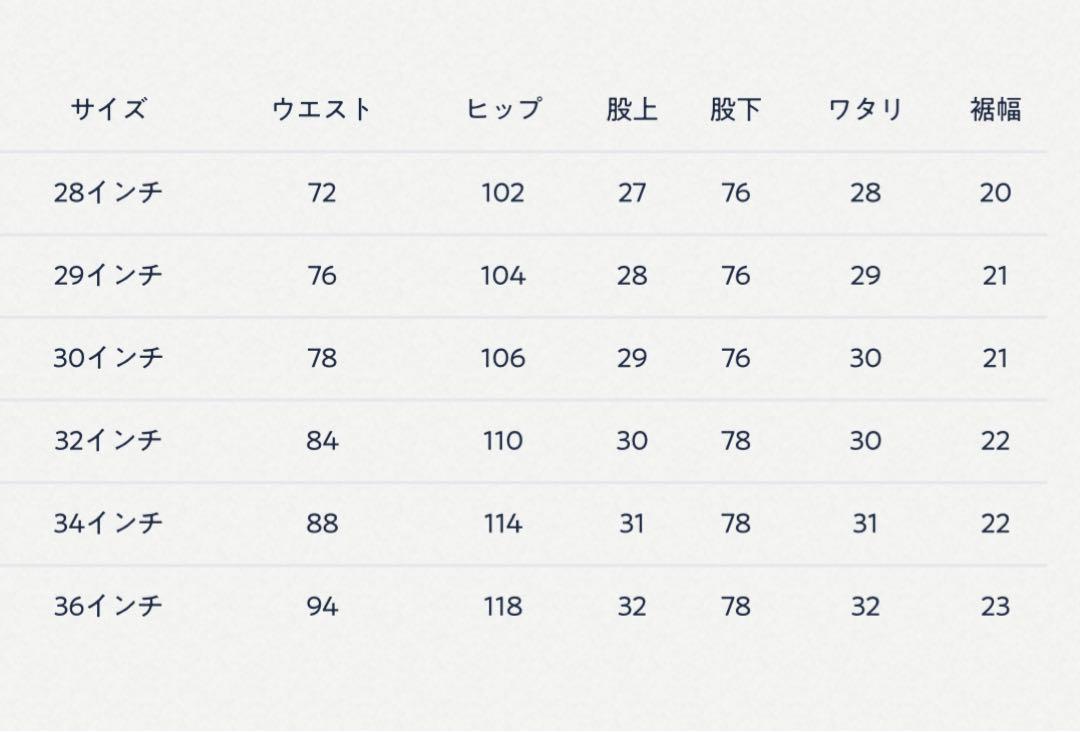Image resolution: width=1080 pixels, height=732 pixels.
Task: Click the 股上 column header
Action: pos(632,109)
